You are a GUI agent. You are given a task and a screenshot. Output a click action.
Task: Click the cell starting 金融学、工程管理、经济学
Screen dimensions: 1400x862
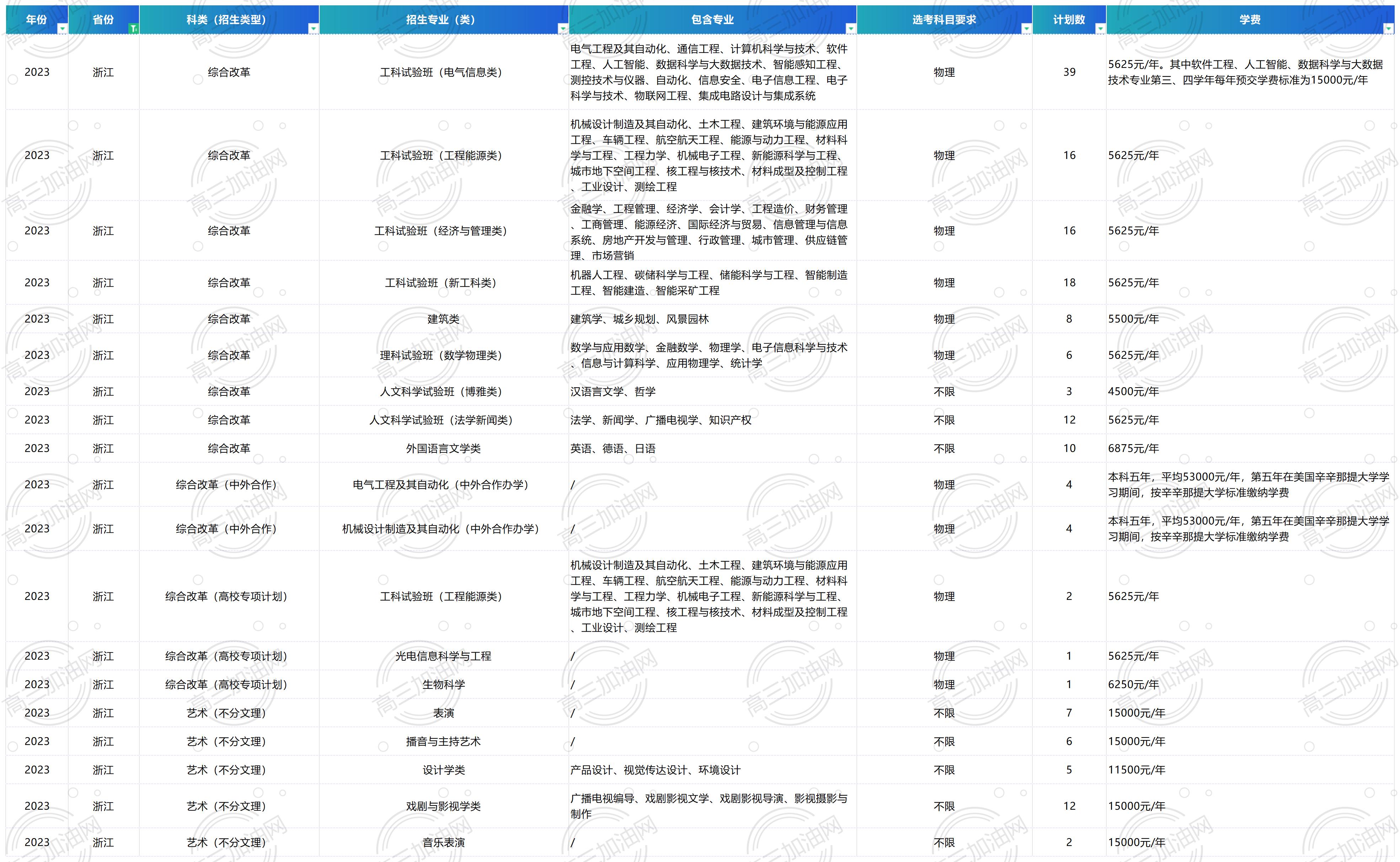click(x=712, y=231)
